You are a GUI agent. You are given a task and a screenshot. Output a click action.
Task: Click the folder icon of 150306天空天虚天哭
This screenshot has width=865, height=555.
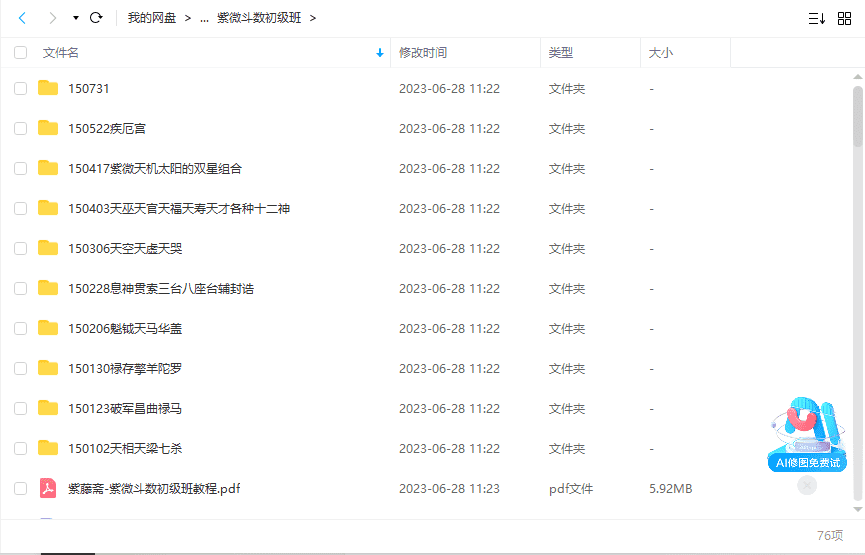(x=47, y=248)
